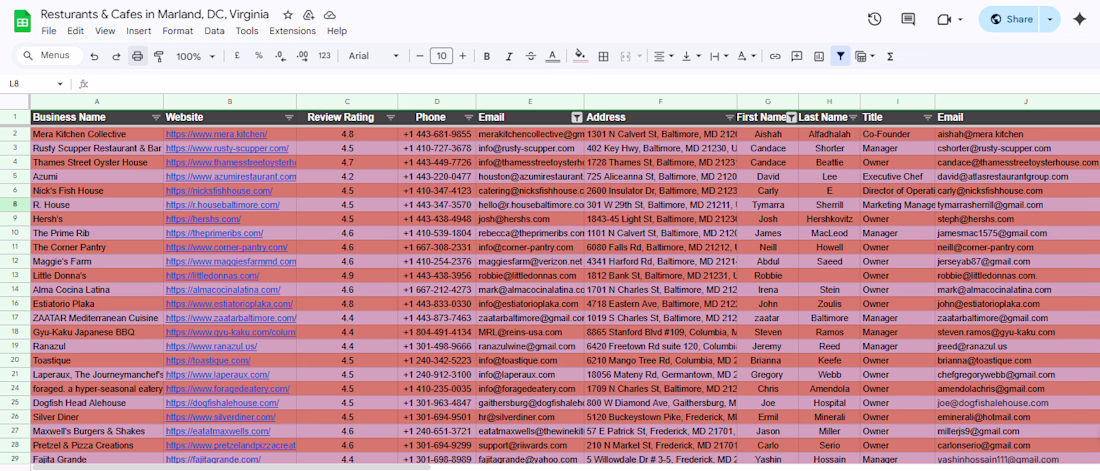The height and width of the screenshot is (471, 1100).
Task: Open the toastique.com link
Action: tap(208, 361)
